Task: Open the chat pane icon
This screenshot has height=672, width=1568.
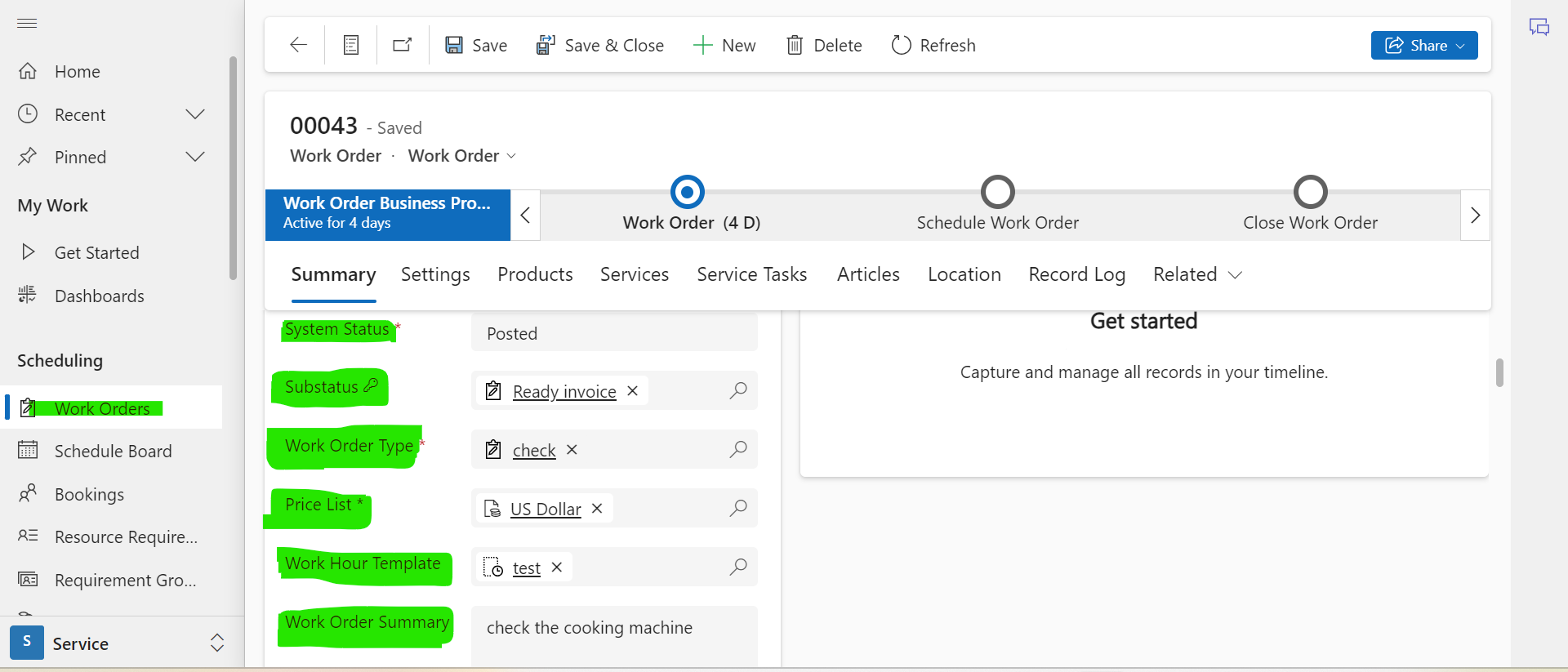Action: click(x=1539, y=27)
